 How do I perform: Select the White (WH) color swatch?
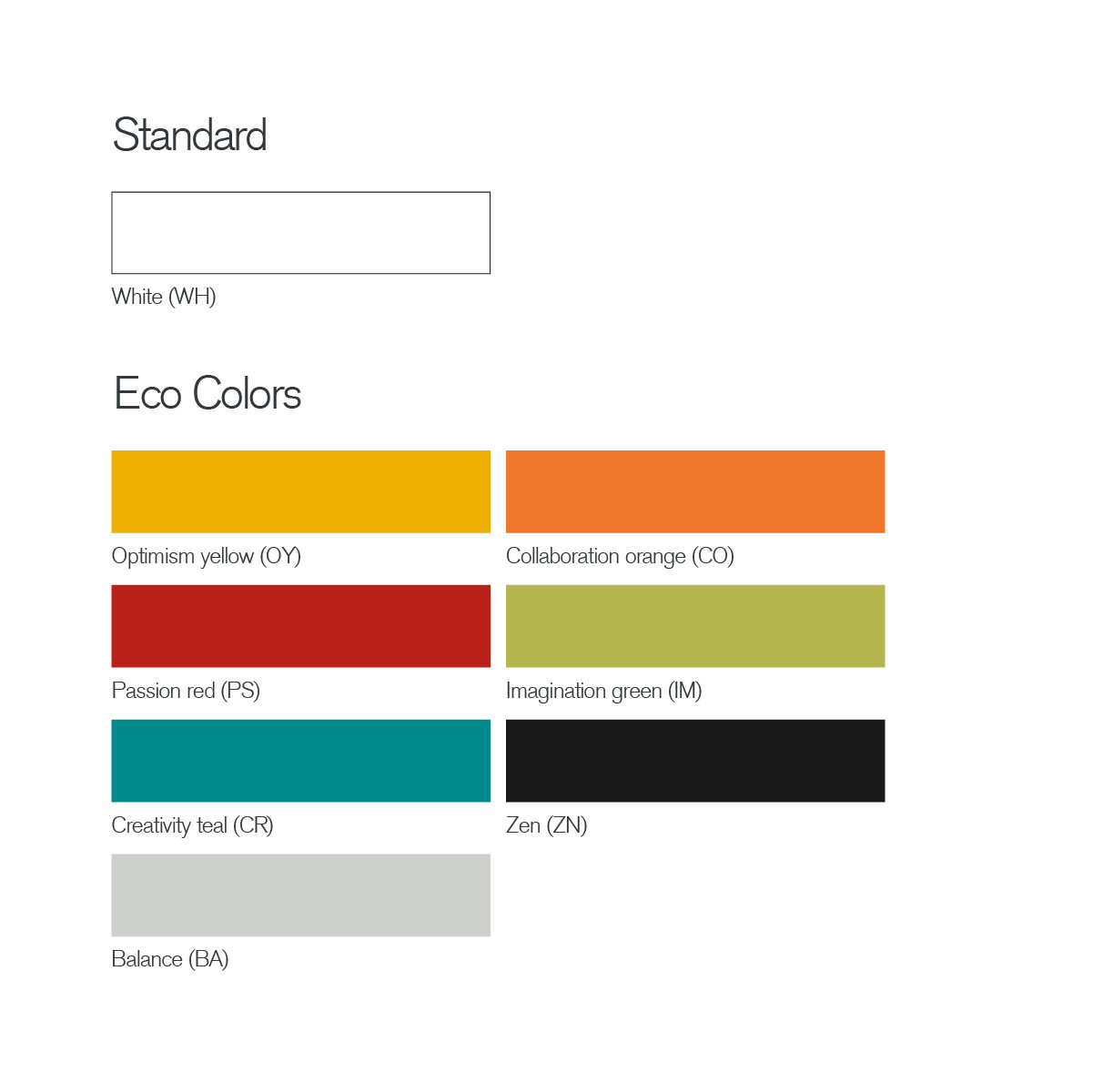point(300,232)
